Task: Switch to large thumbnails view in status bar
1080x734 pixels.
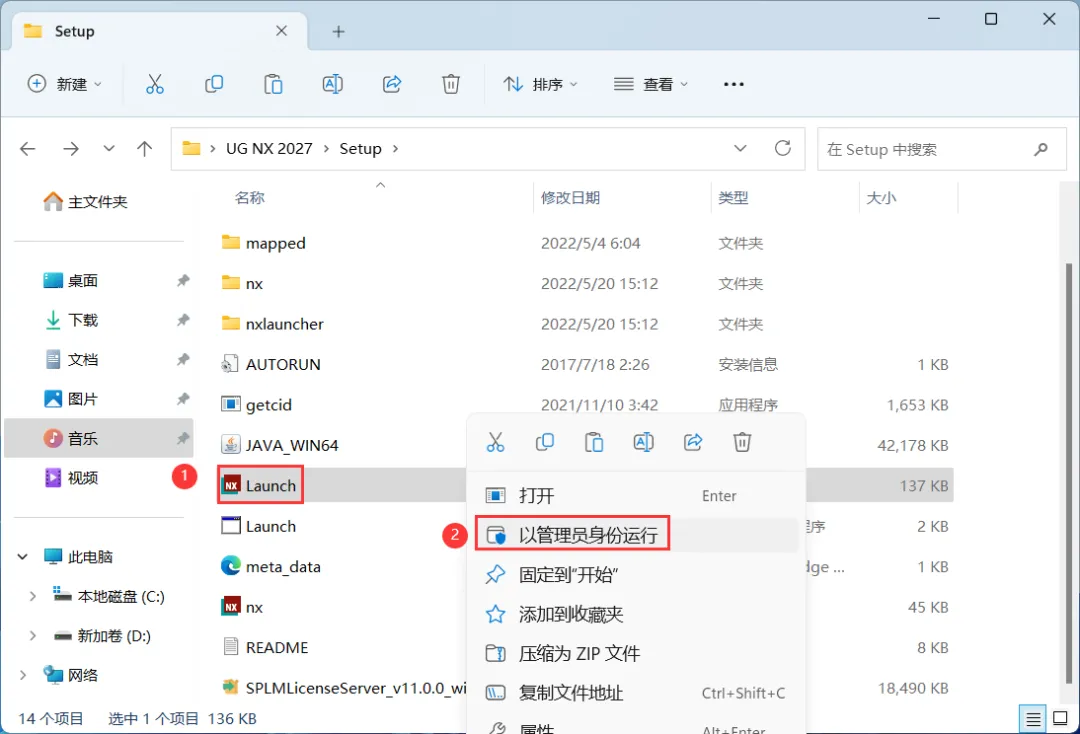Action: click(1061, 719)
